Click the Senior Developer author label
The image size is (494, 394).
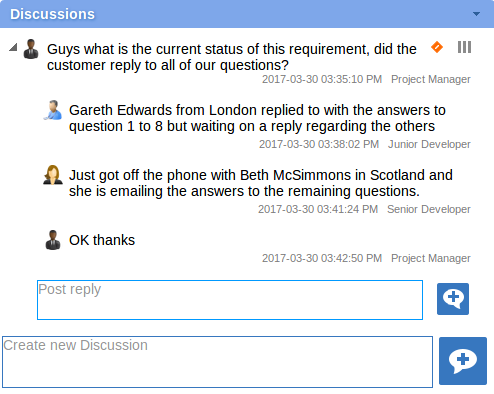pos(429,209)
